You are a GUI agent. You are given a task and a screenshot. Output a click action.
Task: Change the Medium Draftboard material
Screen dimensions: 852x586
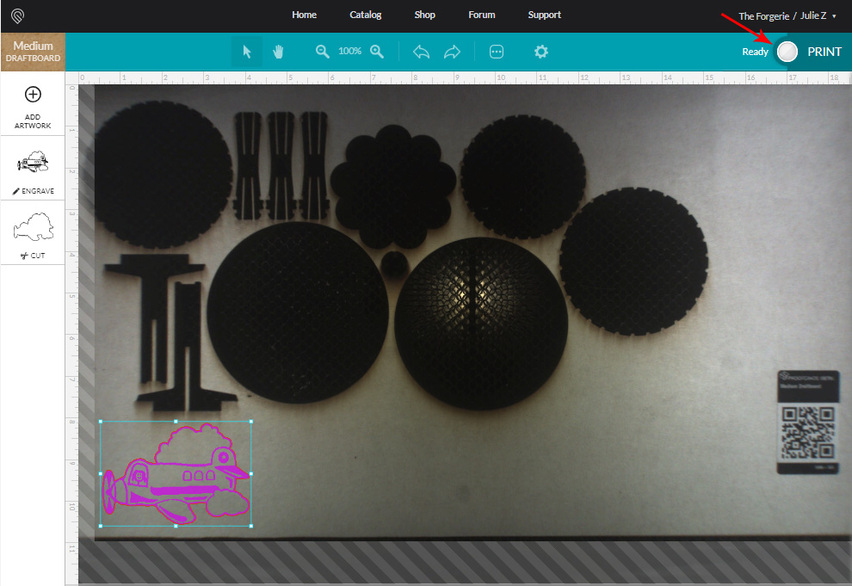32,50
